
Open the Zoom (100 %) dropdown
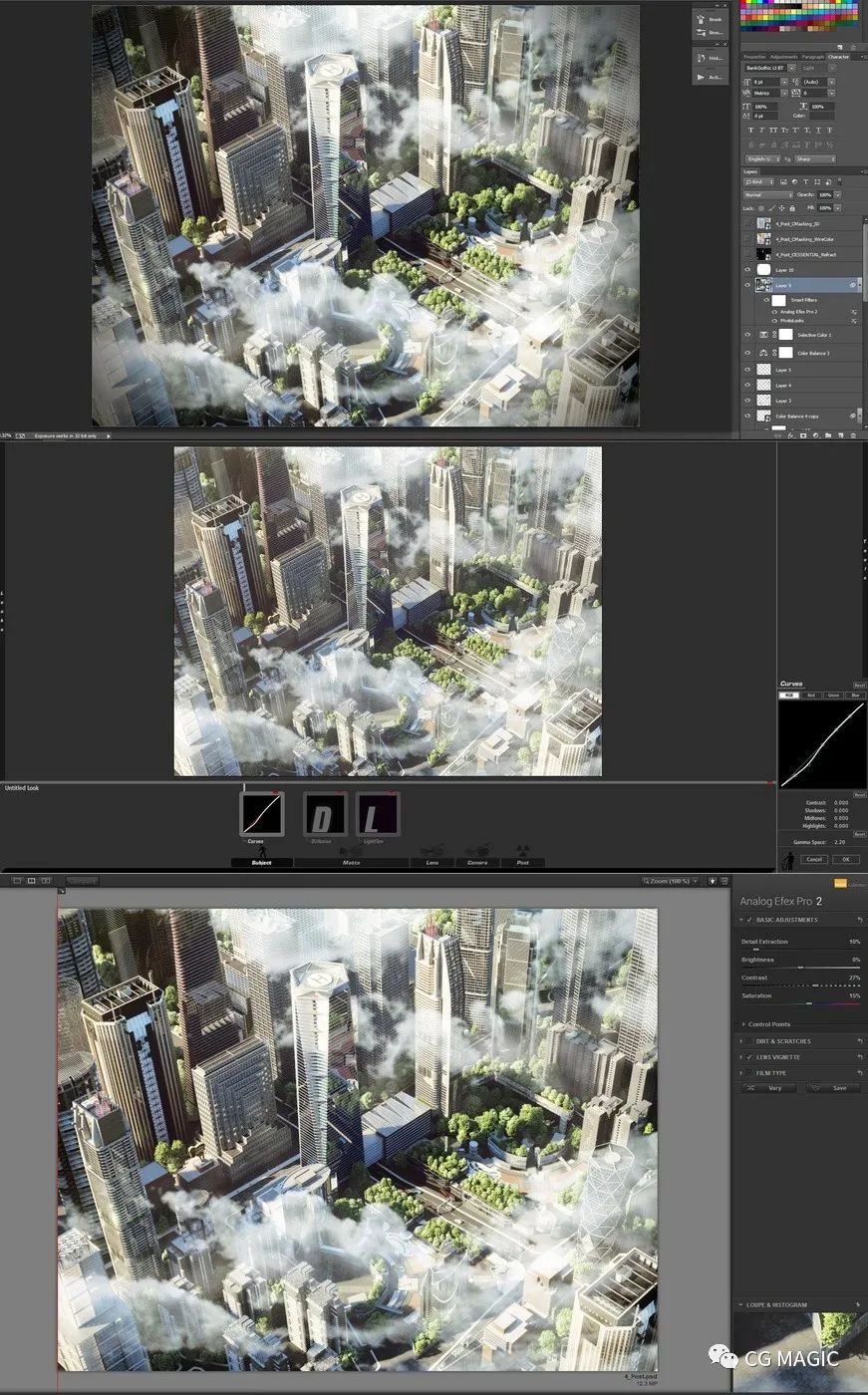(x=673, y=881)
